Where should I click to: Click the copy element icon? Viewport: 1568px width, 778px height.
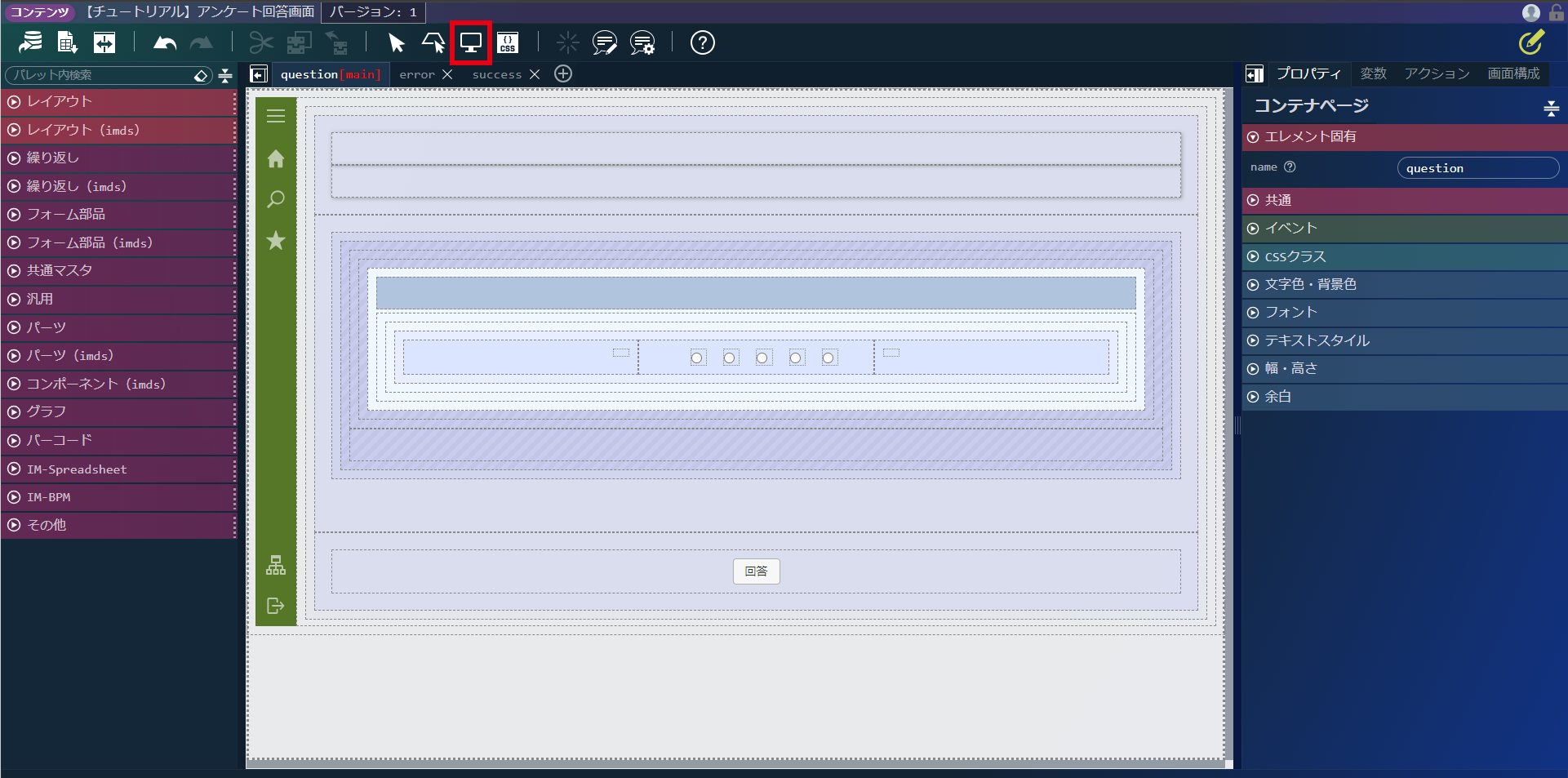point(299,42)
